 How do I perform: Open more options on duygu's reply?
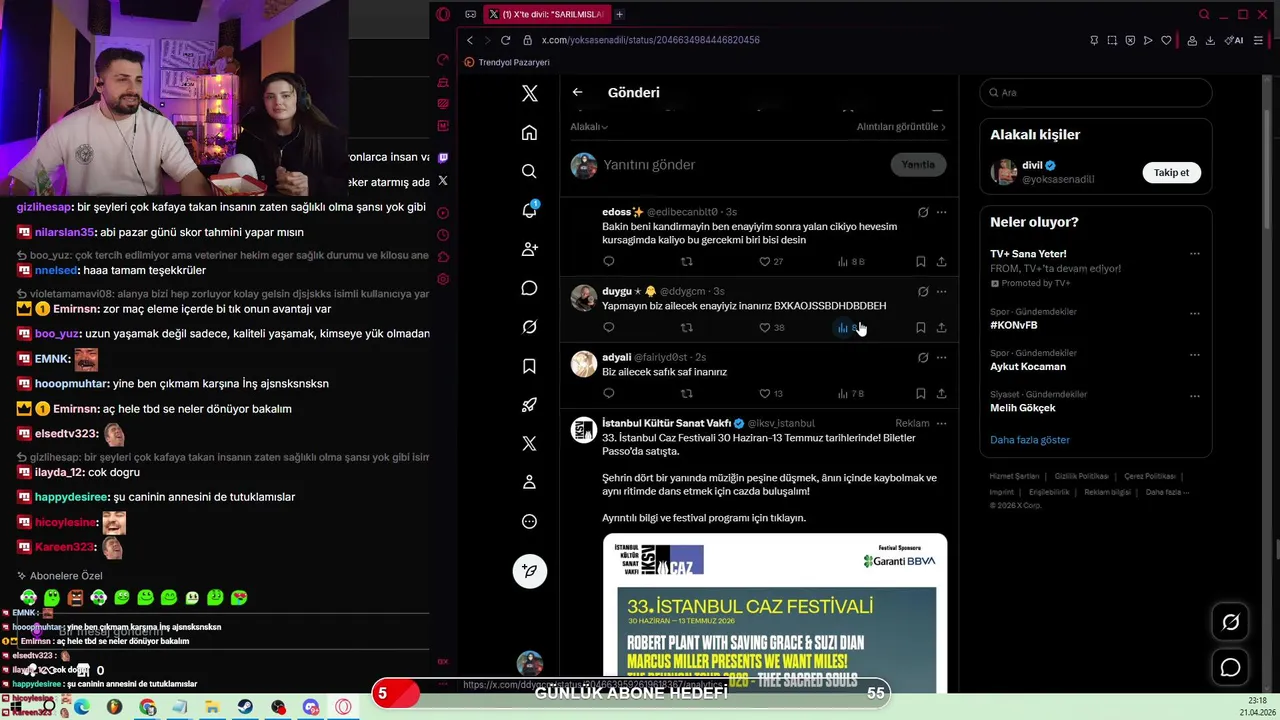[941, 292]
